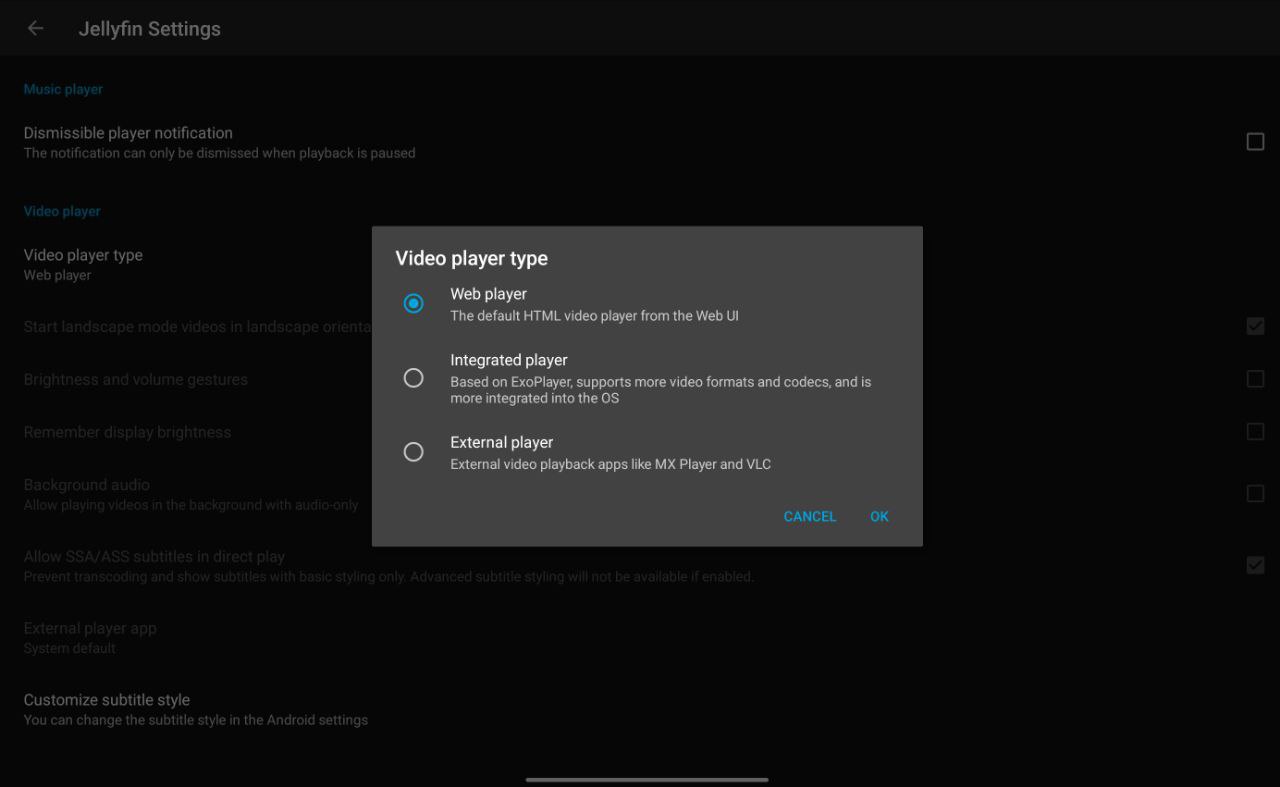Toggle Allow SSA/ASS subtitles checkbox
Screen dimensions: 1280x787
[x=1255, y=565]
